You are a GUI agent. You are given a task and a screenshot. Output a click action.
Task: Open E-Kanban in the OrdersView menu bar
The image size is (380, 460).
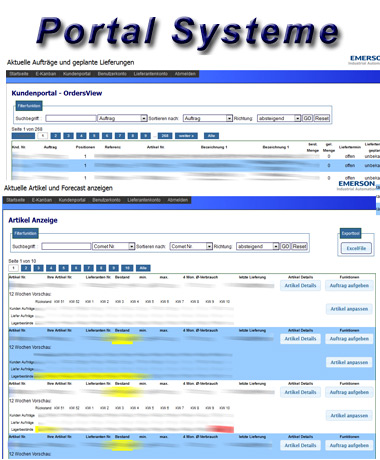coord(46,74)
